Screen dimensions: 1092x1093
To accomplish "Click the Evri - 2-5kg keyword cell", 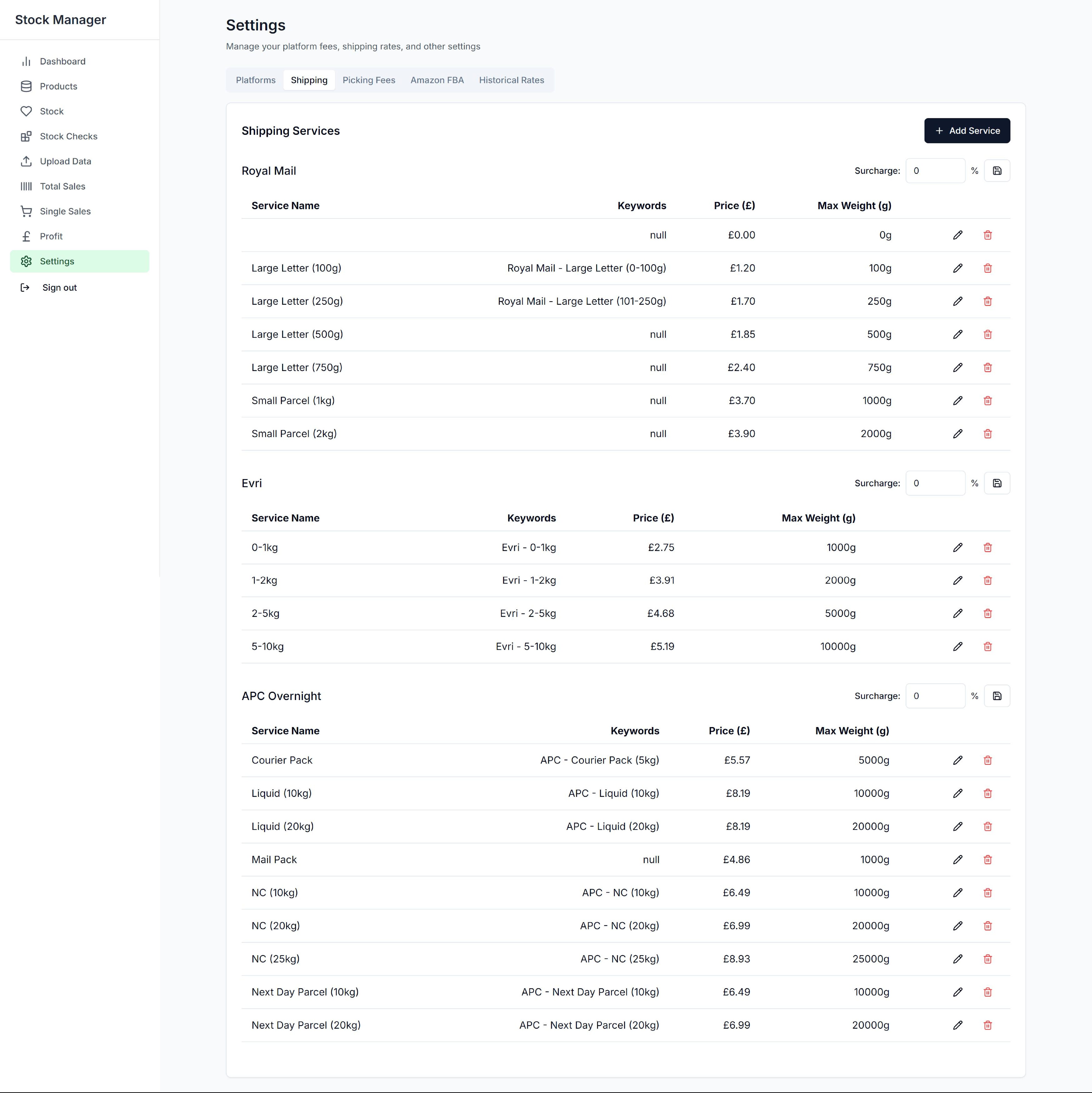I will pyautogui.click(x=528, y=613).
